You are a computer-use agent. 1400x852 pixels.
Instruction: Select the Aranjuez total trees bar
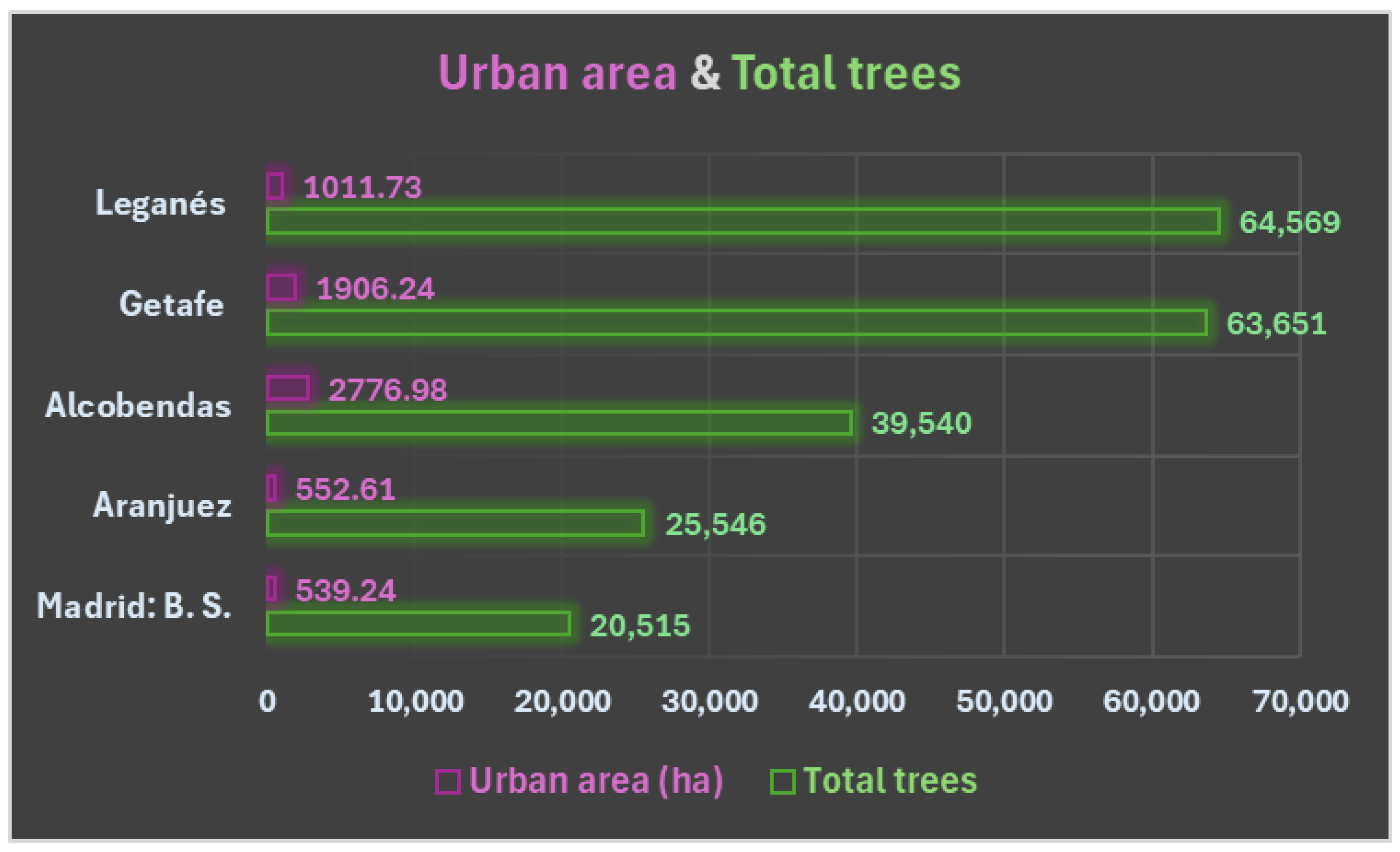pyautogui.click(x=454, y=524)
